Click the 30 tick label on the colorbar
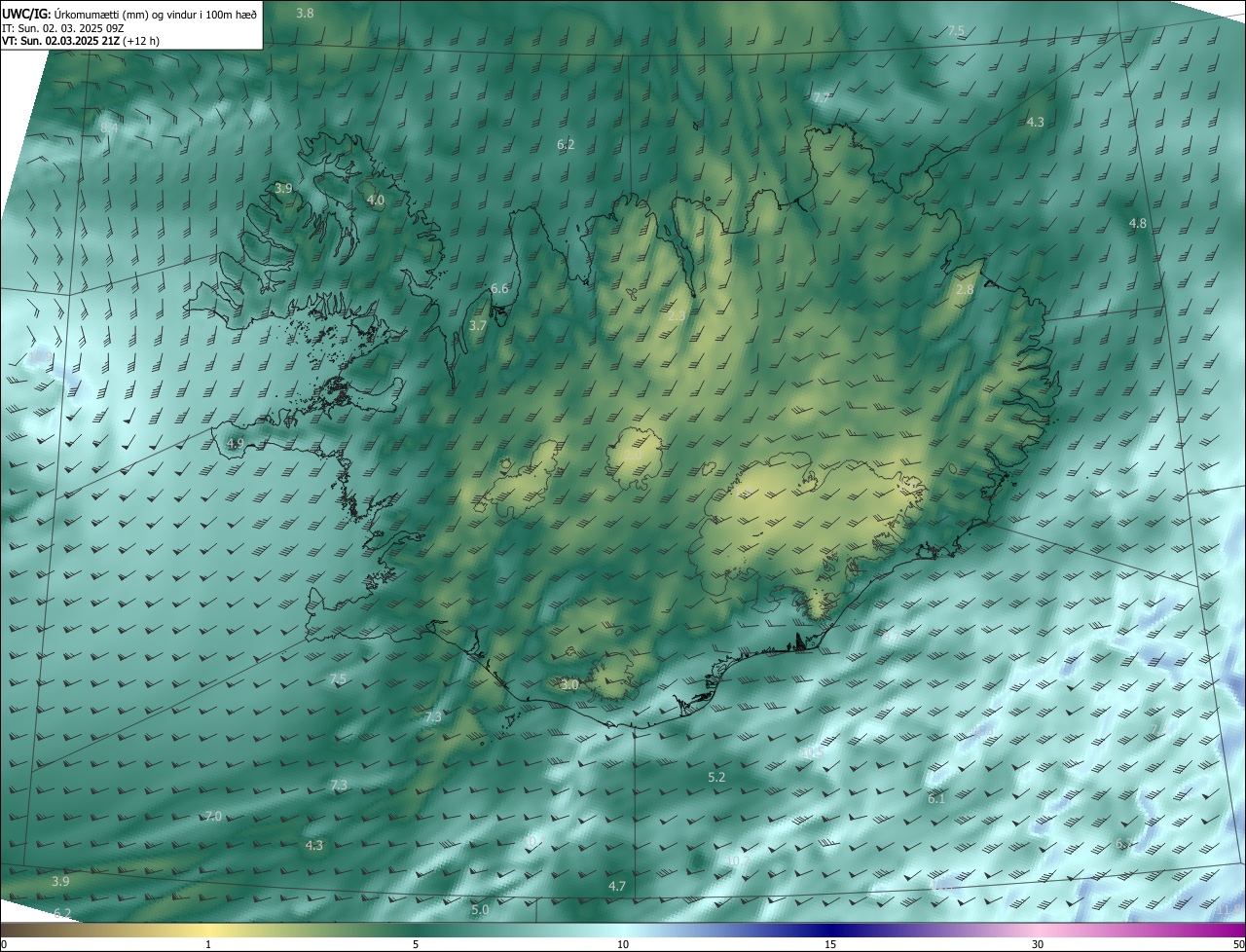This screenshot has width=1246, height=952. [x=1038, y=944]
